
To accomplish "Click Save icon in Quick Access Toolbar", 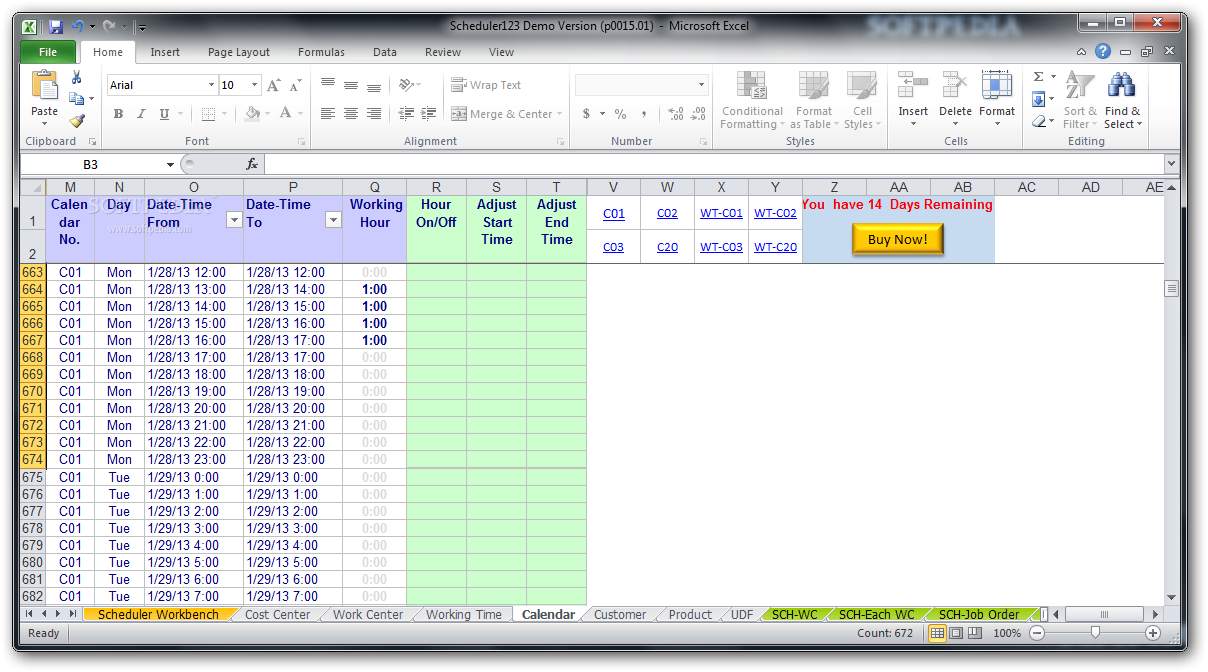I will click(x=56, y=26).
